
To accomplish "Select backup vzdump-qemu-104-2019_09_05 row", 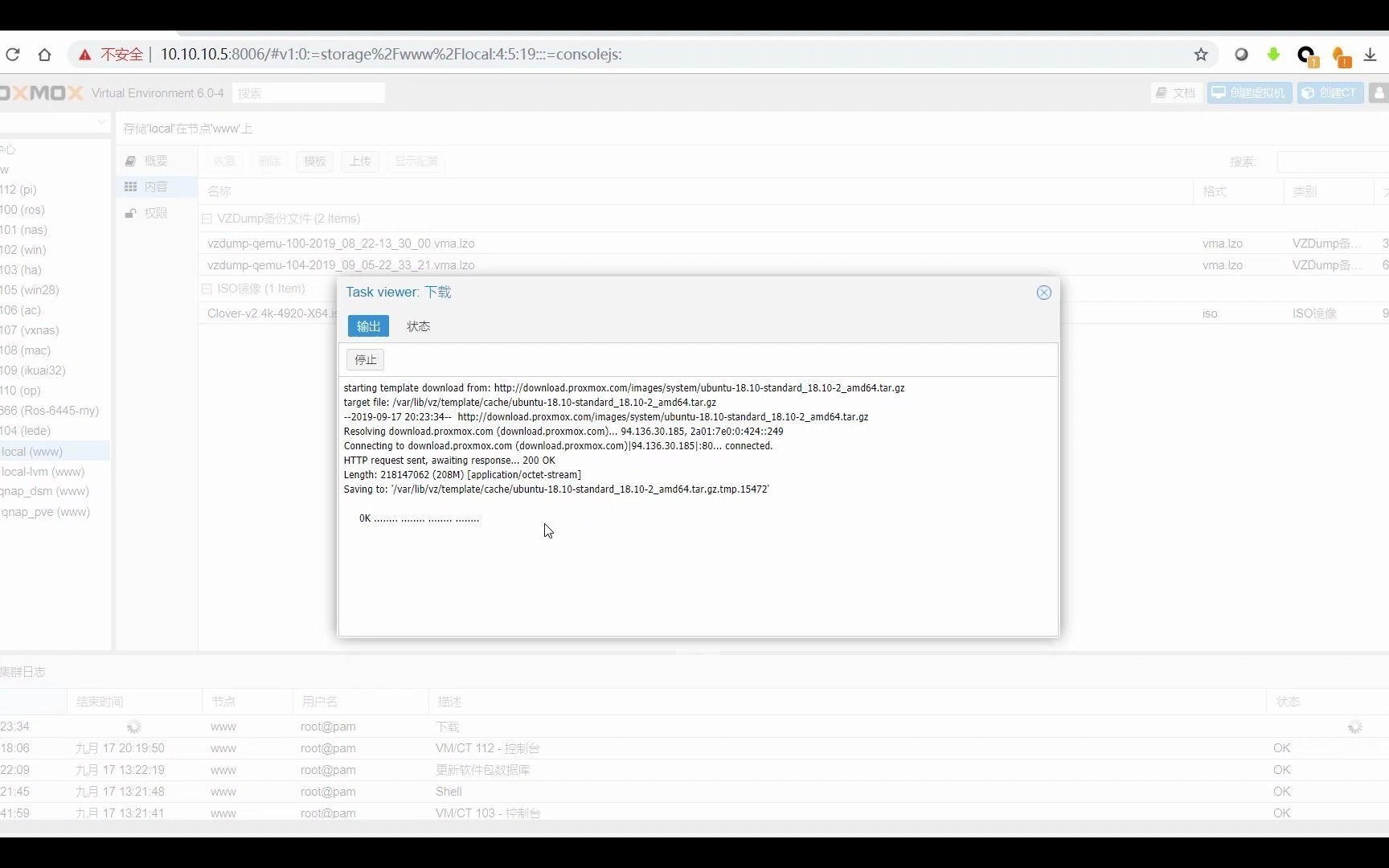I will pos(793,265).
